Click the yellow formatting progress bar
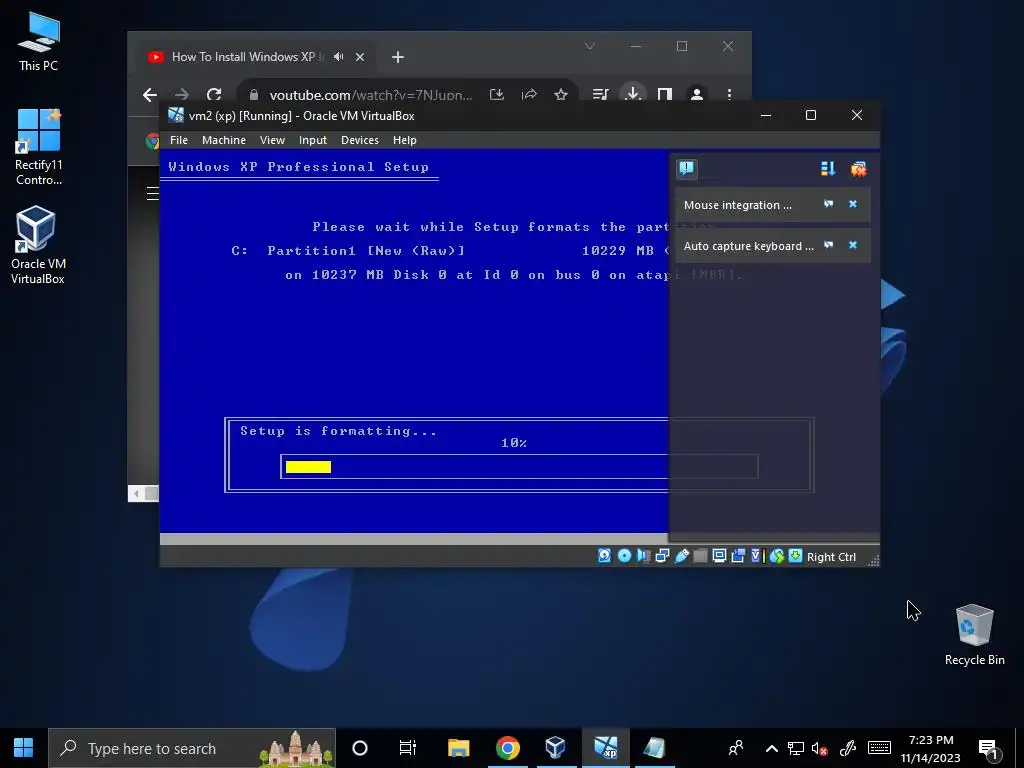 tap(308, 467)
